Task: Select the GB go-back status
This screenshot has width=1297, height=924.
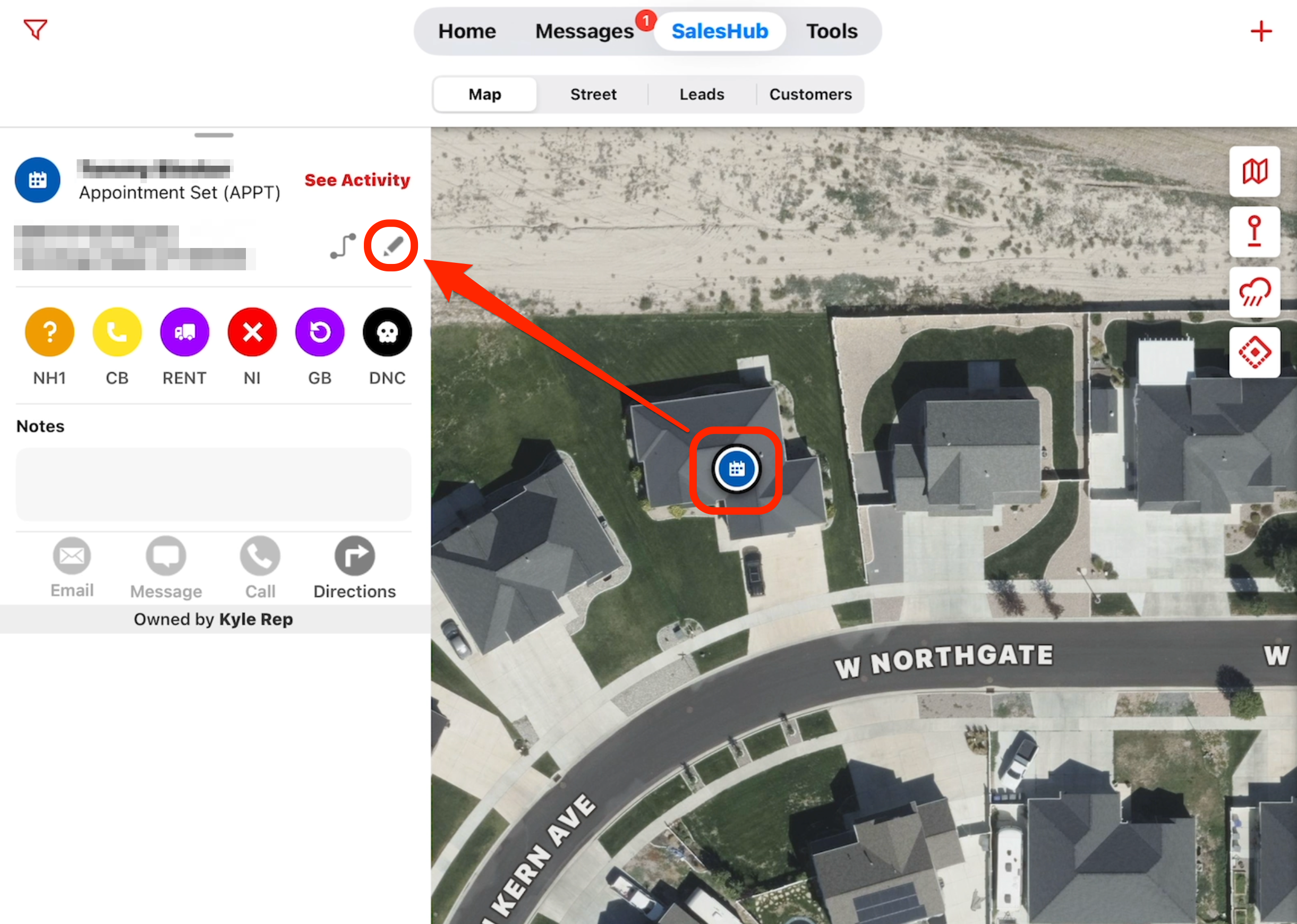Action: (320, 332)
